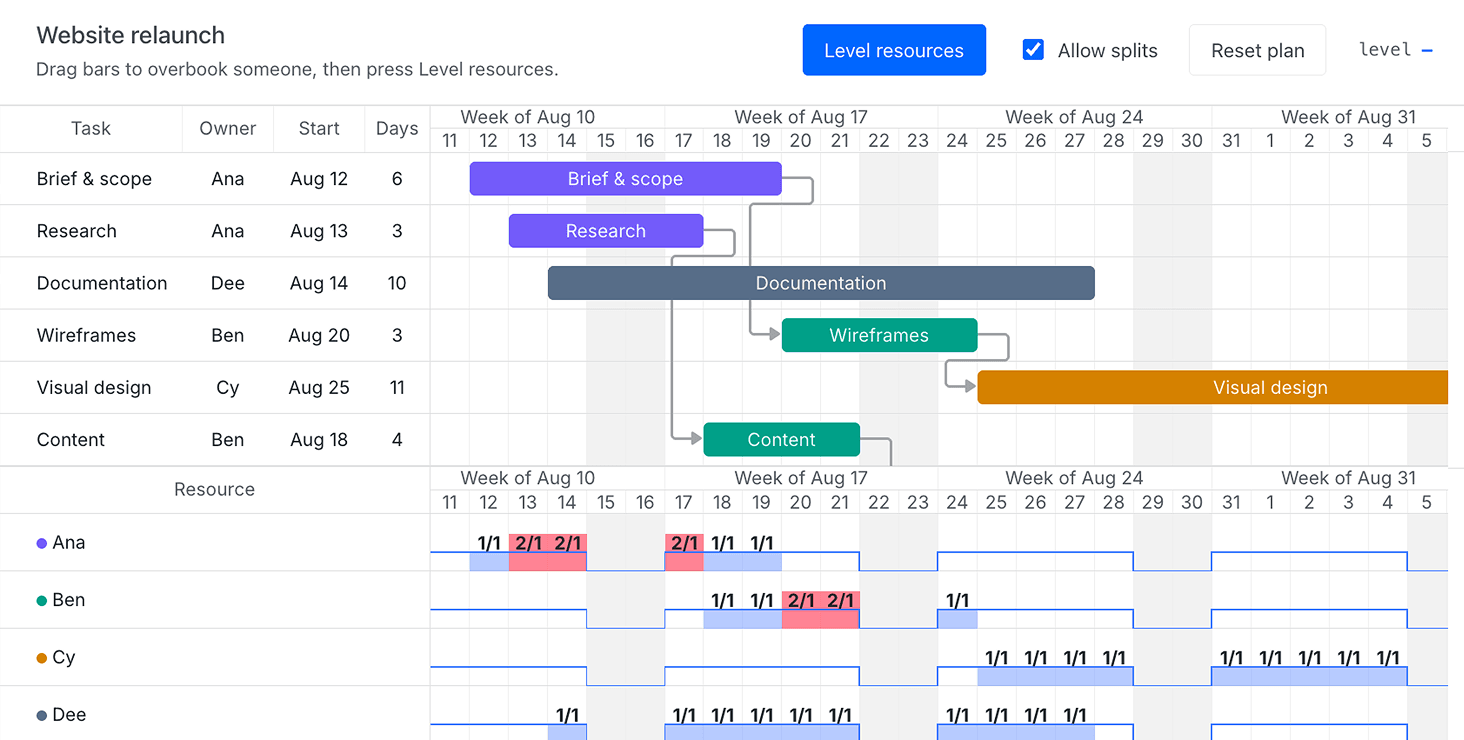Click the Aug 18 start date cell
The height and width of the screenshot is (740, 1464).
319,440
